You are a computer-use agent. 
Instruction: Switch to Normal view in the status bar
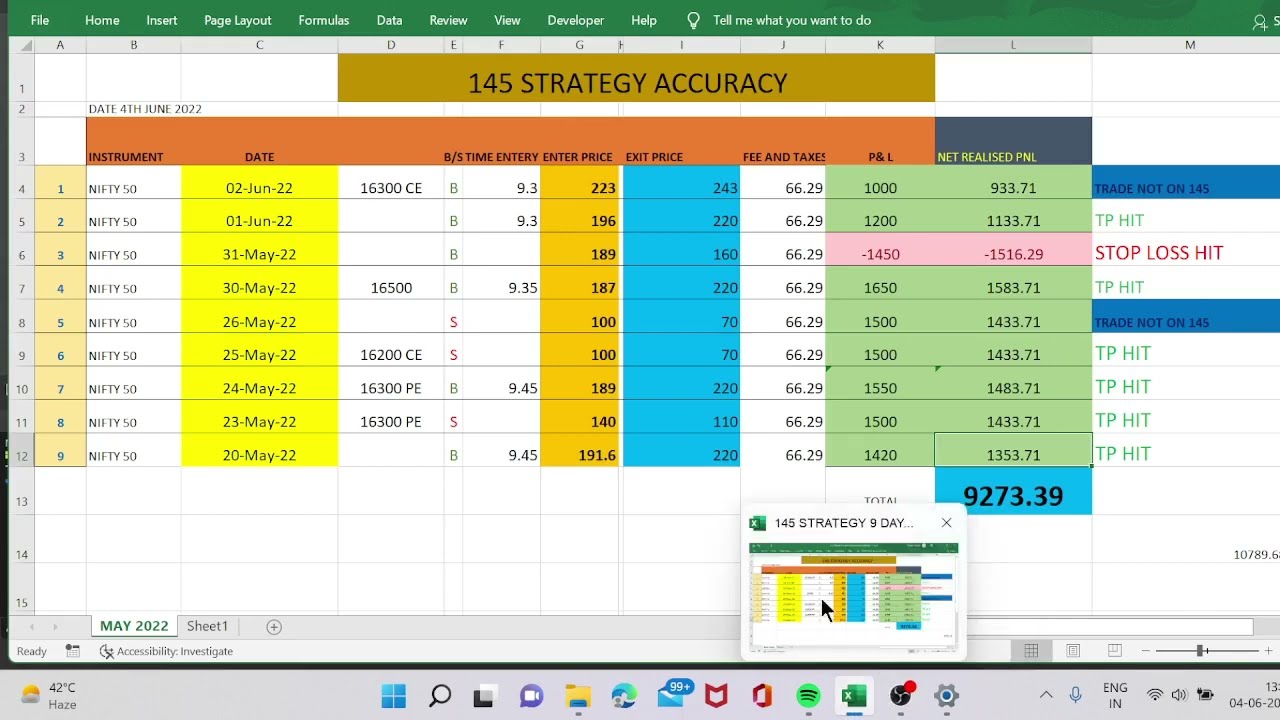[1031, 651]
